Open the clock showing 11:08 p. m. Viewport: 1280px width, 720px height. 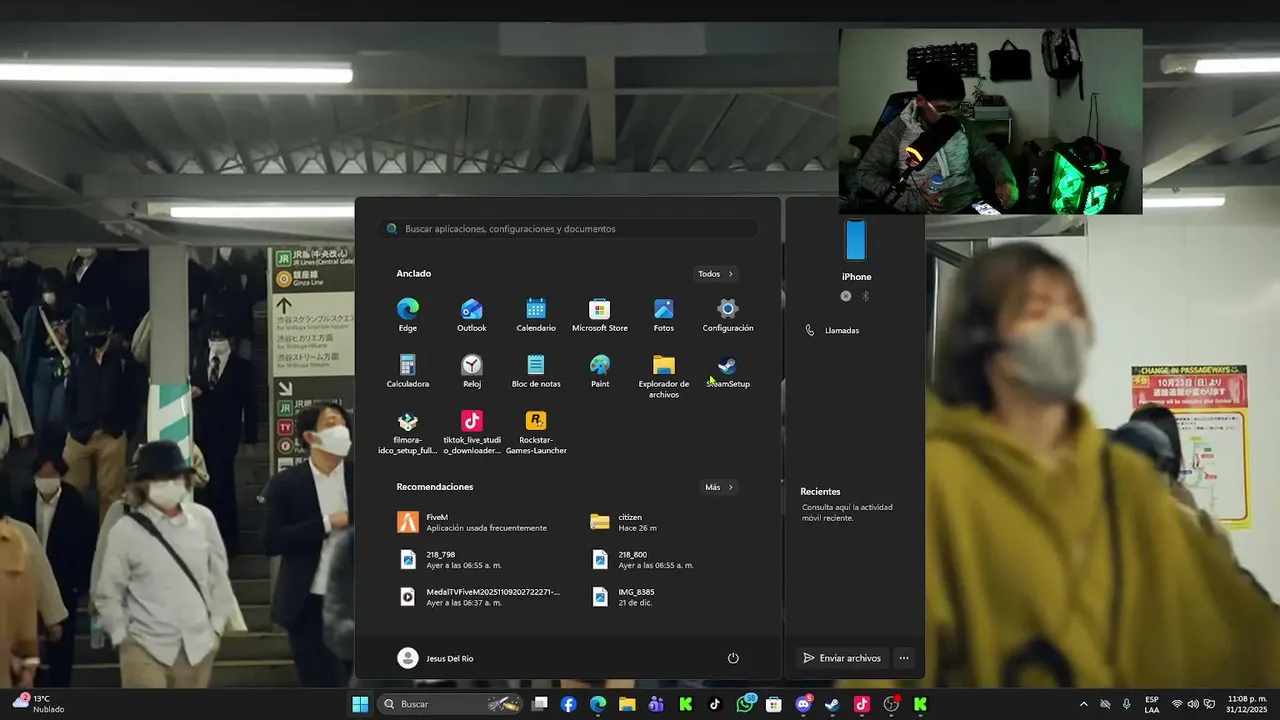click(1247, 704)
